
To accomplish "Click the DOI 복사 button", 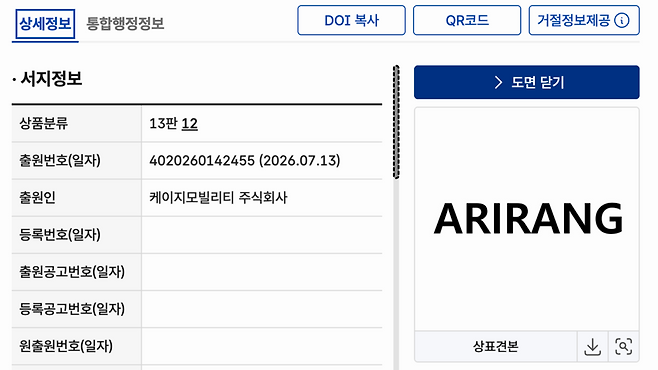I will (x=351, y=20).
